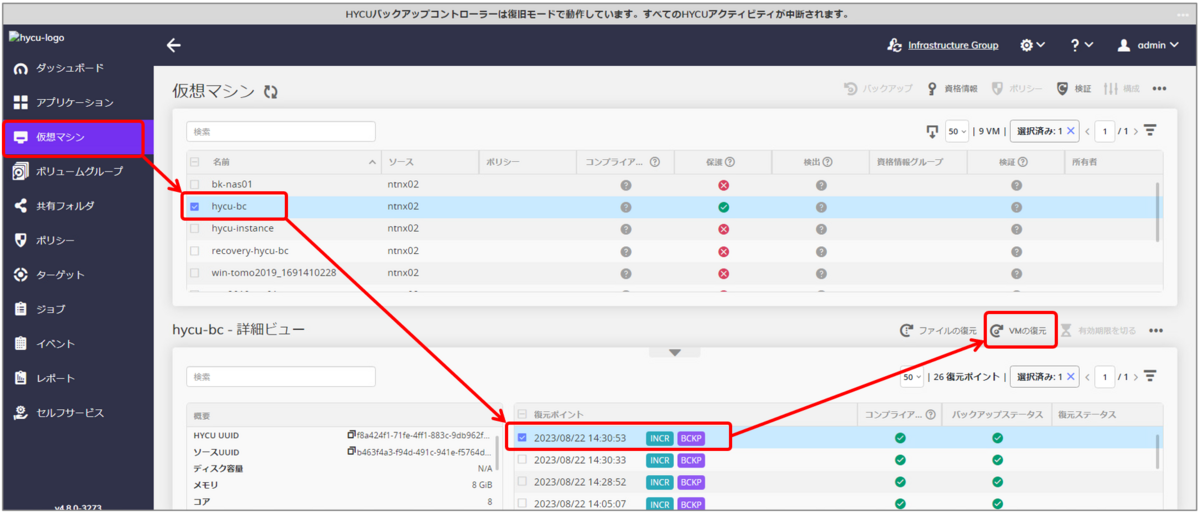Uncheck the hycu-bc checkbox

pyautogui.click(x=194, y=206)
